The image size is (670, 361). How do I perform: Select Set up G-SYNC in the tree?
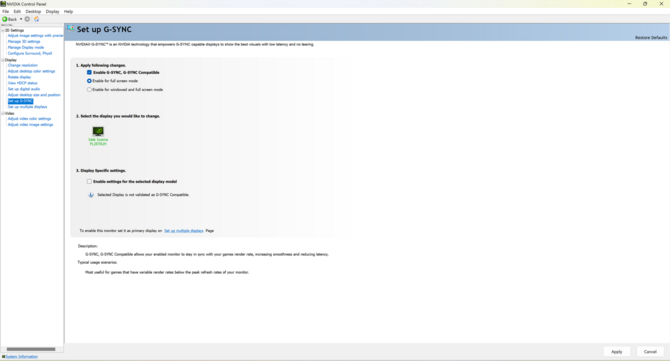tap(21, 101)
